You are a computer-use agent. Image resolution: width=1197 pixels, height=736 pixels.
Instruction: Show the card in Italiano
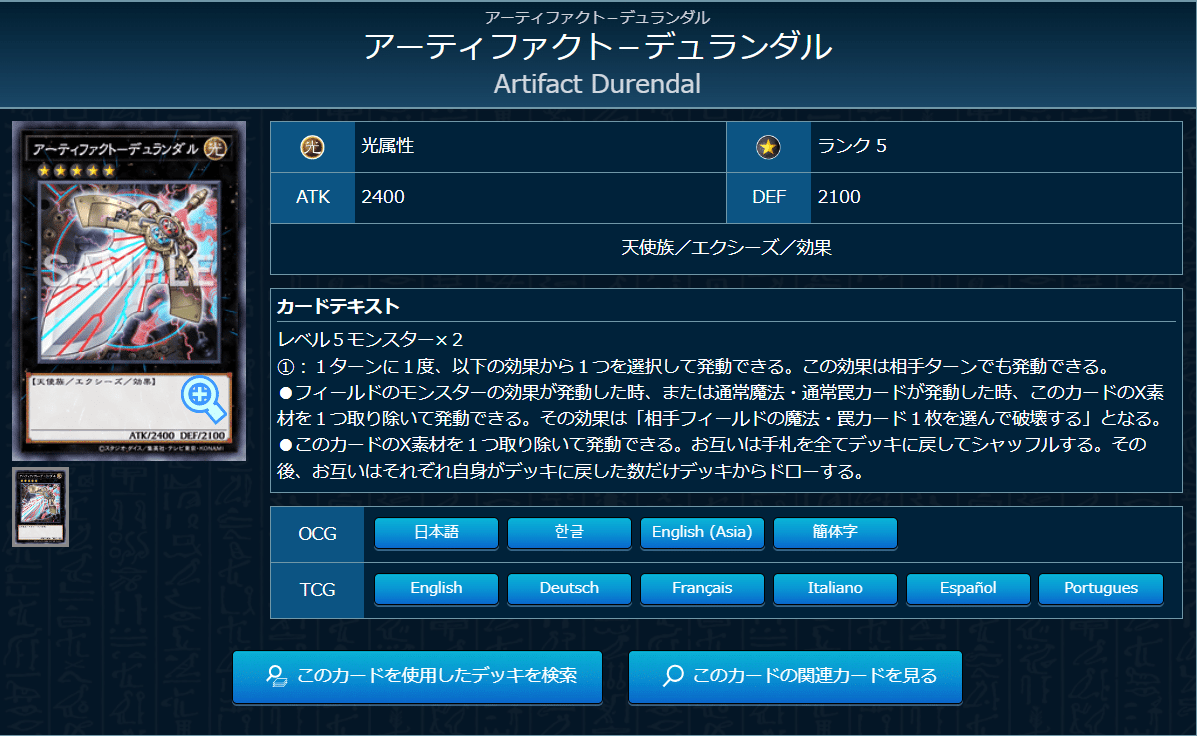(835, 589)
